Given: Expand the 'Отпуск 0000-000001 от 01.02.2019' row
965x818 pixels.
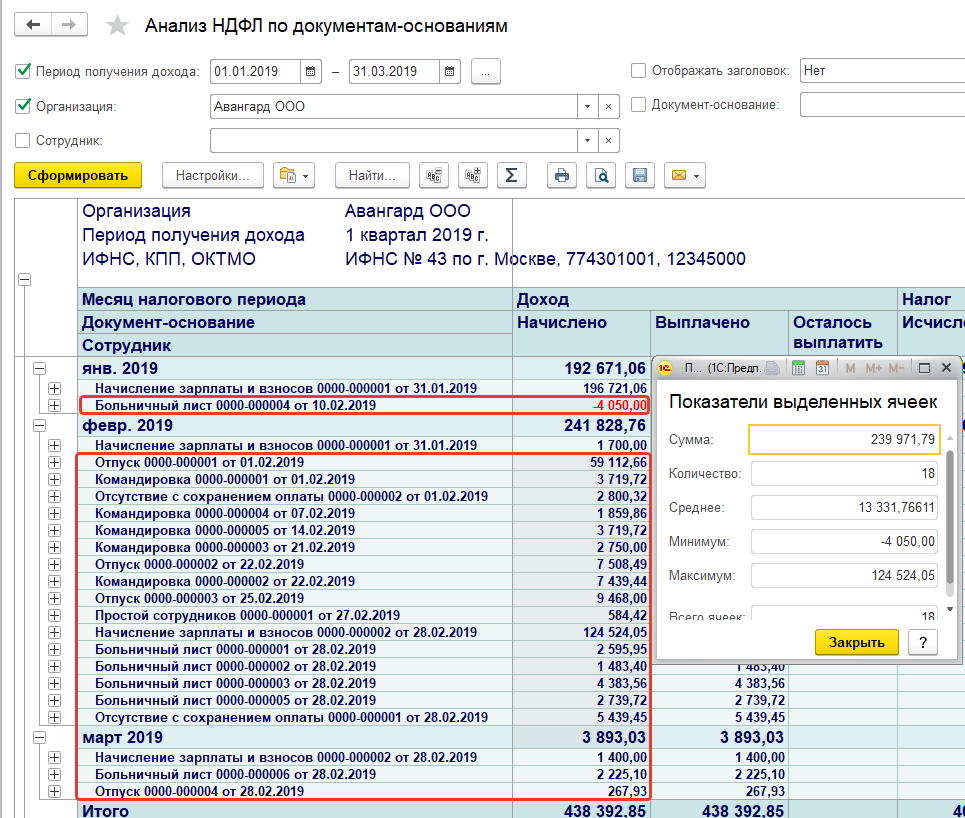Looking at the screenshot, I should (x=54, y=462).
